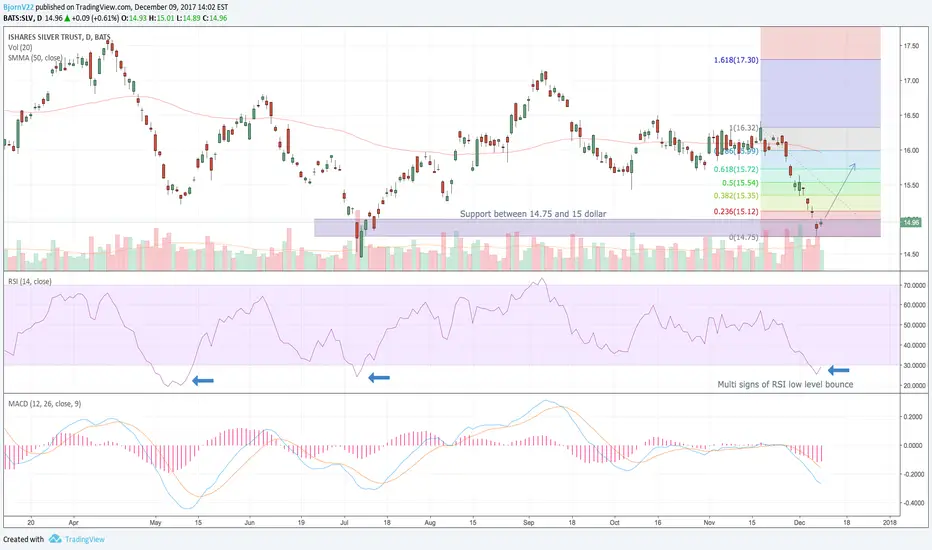
Task: Click the 15.50 price axis label
Action: coord(911,186)
